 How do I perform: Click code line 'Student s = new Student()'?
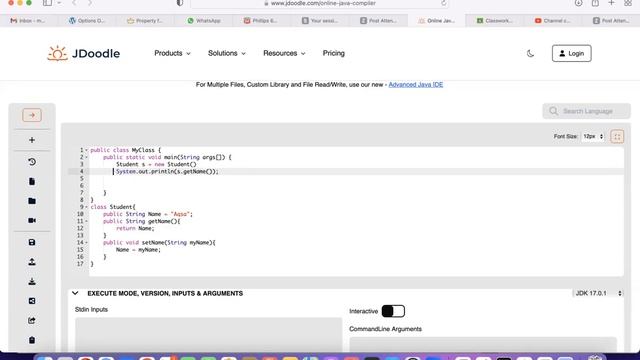click(156, 164)
